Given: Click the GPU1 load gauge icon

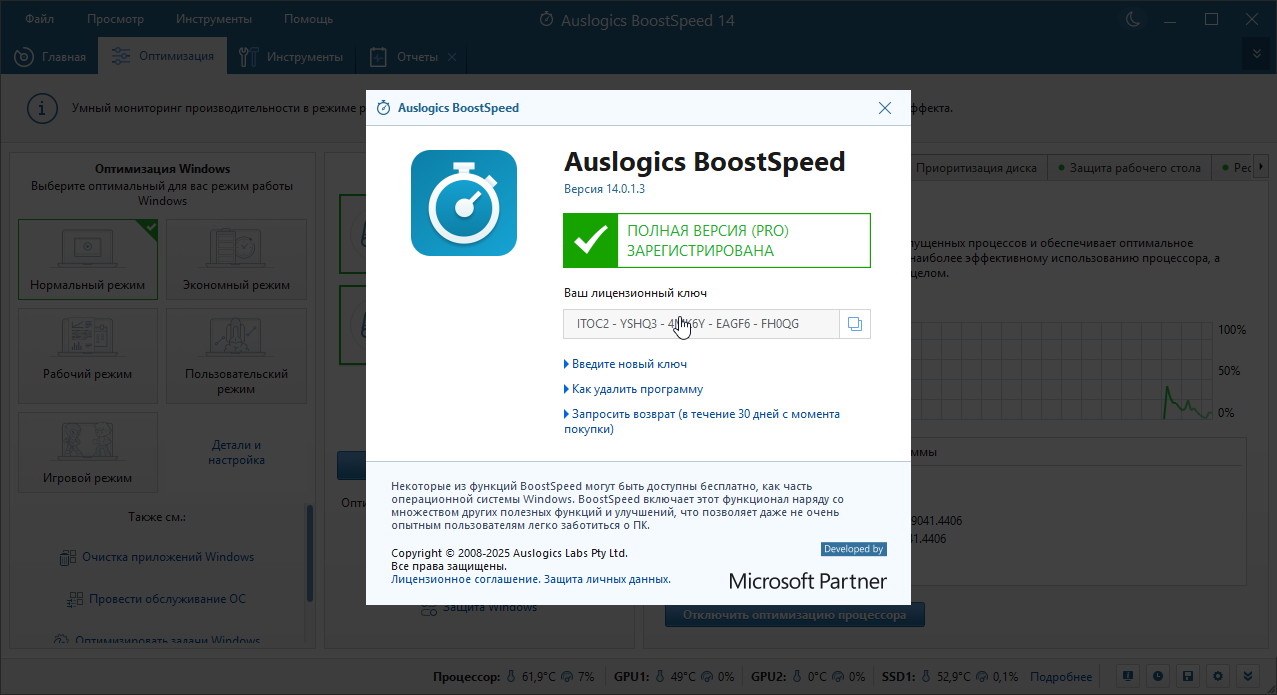Looking at the screenshot, I should [x=708, y=677].
